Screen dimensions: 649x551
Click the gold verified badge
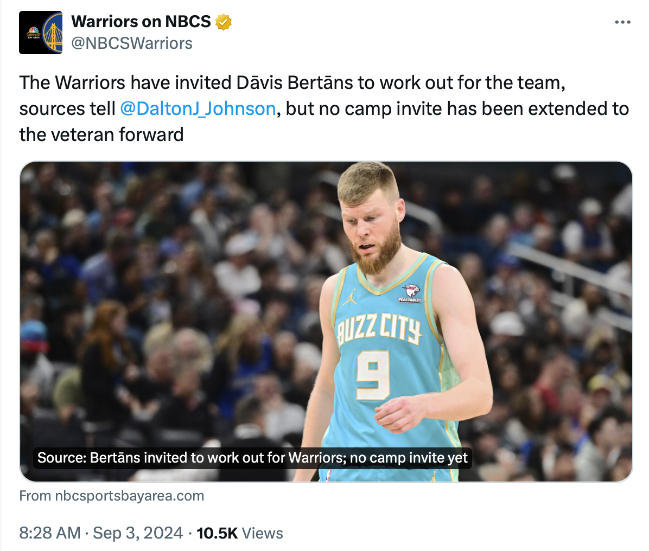(224, 22)
